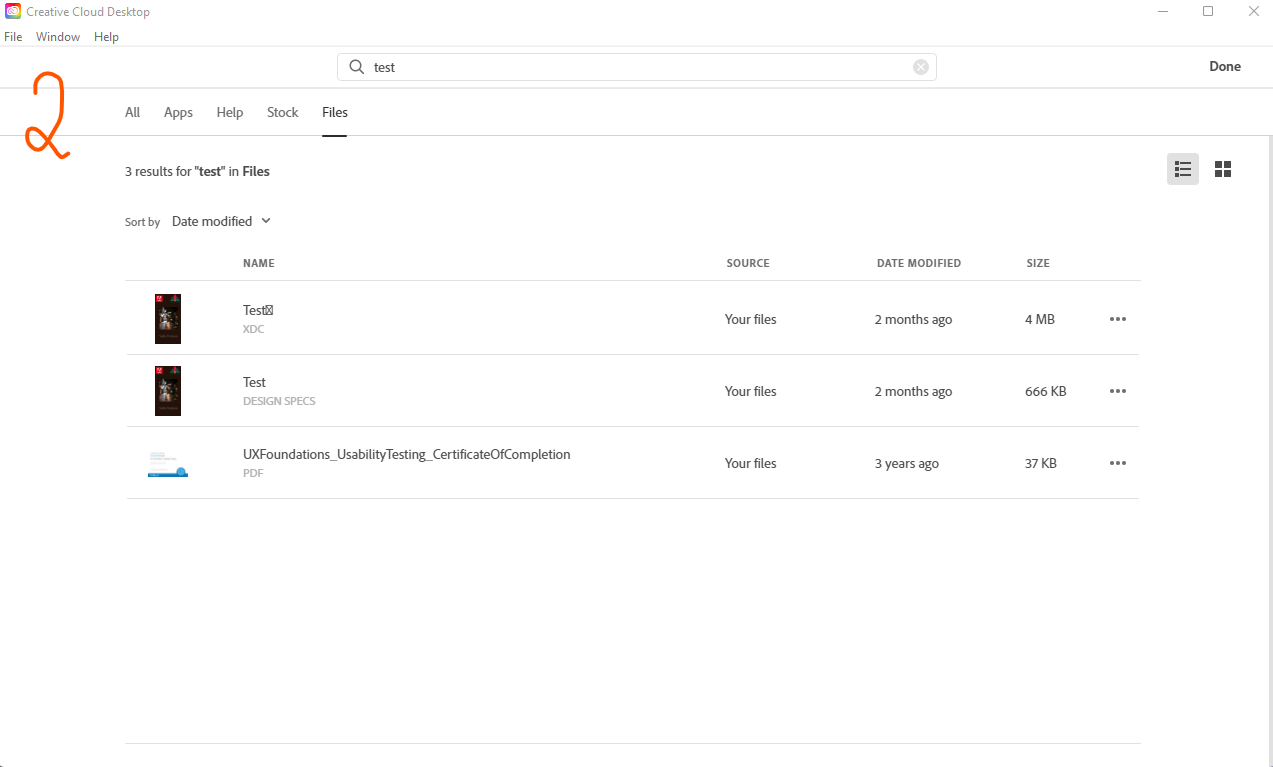Click the Done button
The height and width of the screenshot is (767, 1273).
point(1224,66)
